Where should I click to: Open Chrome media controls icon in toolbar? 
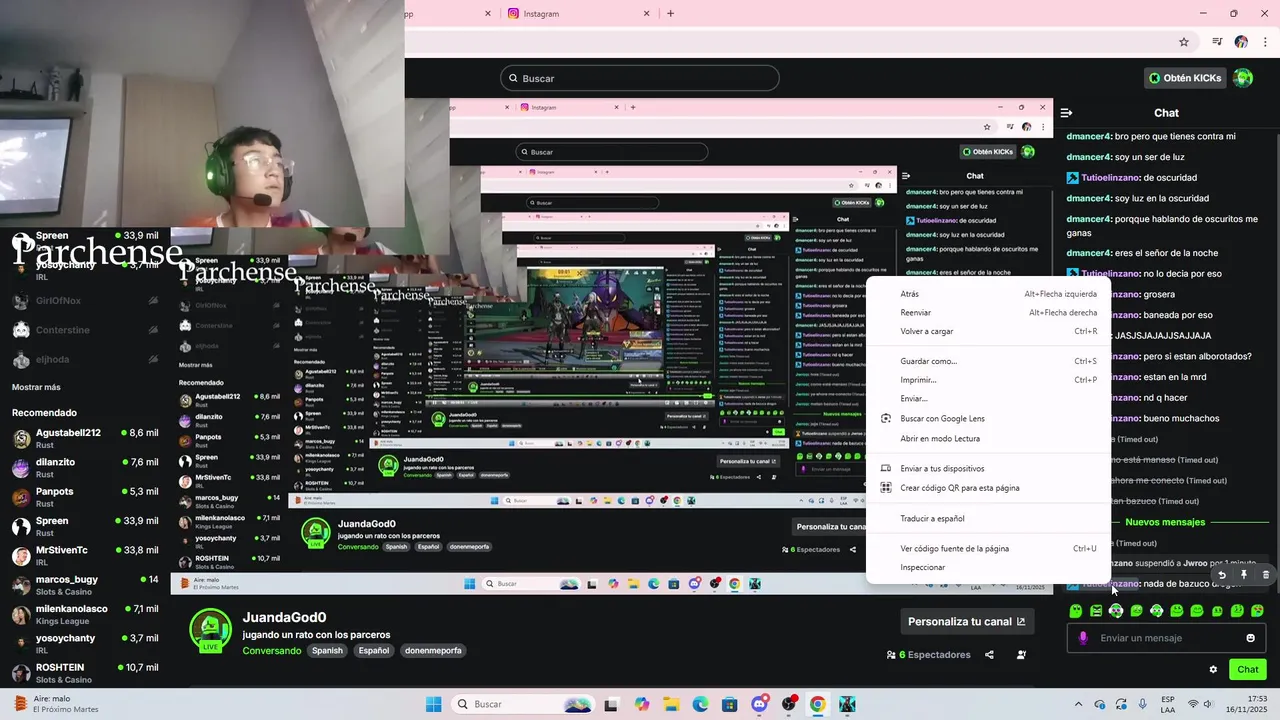1217,42
